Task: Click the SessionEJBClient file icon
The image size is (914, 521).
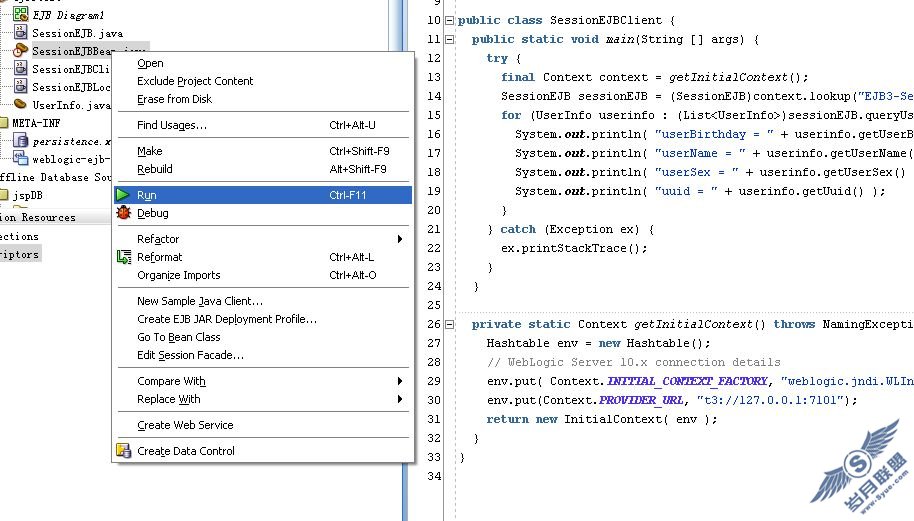Action: [x=20, y=68]
